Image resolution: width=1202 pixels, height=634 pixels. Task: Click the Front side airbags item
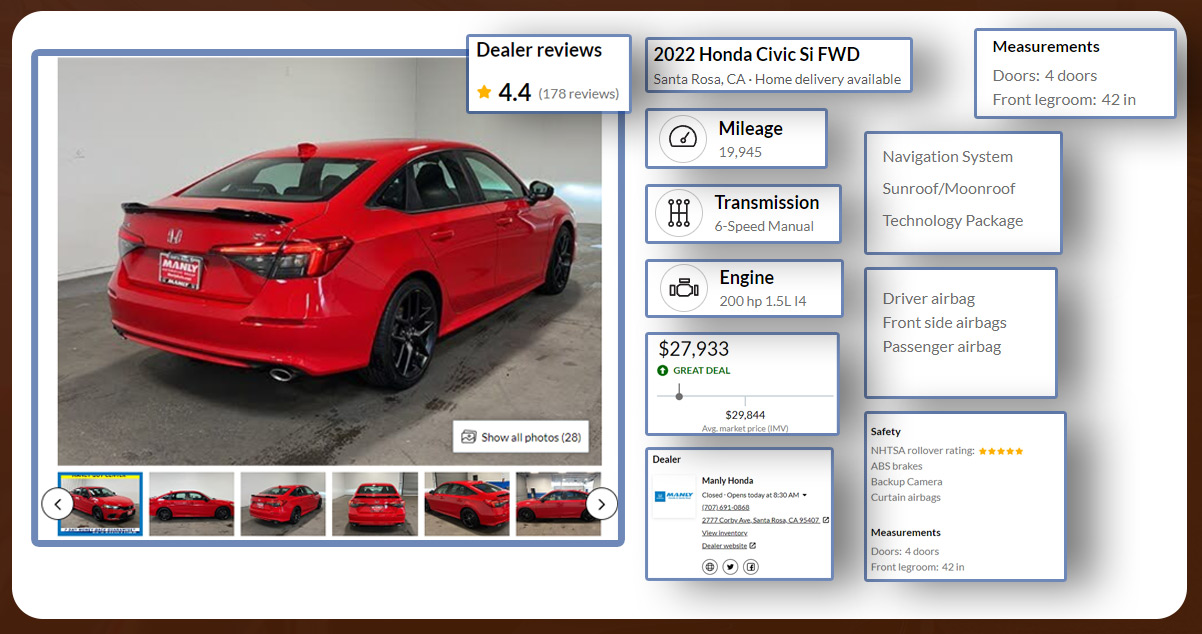click(945, 323)
